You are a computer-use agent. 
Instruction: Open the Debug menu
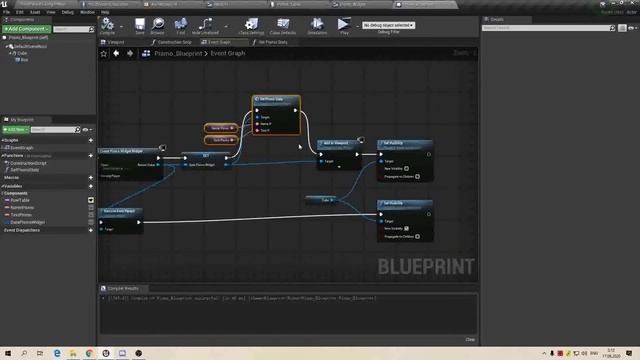(x=68, y=12)
